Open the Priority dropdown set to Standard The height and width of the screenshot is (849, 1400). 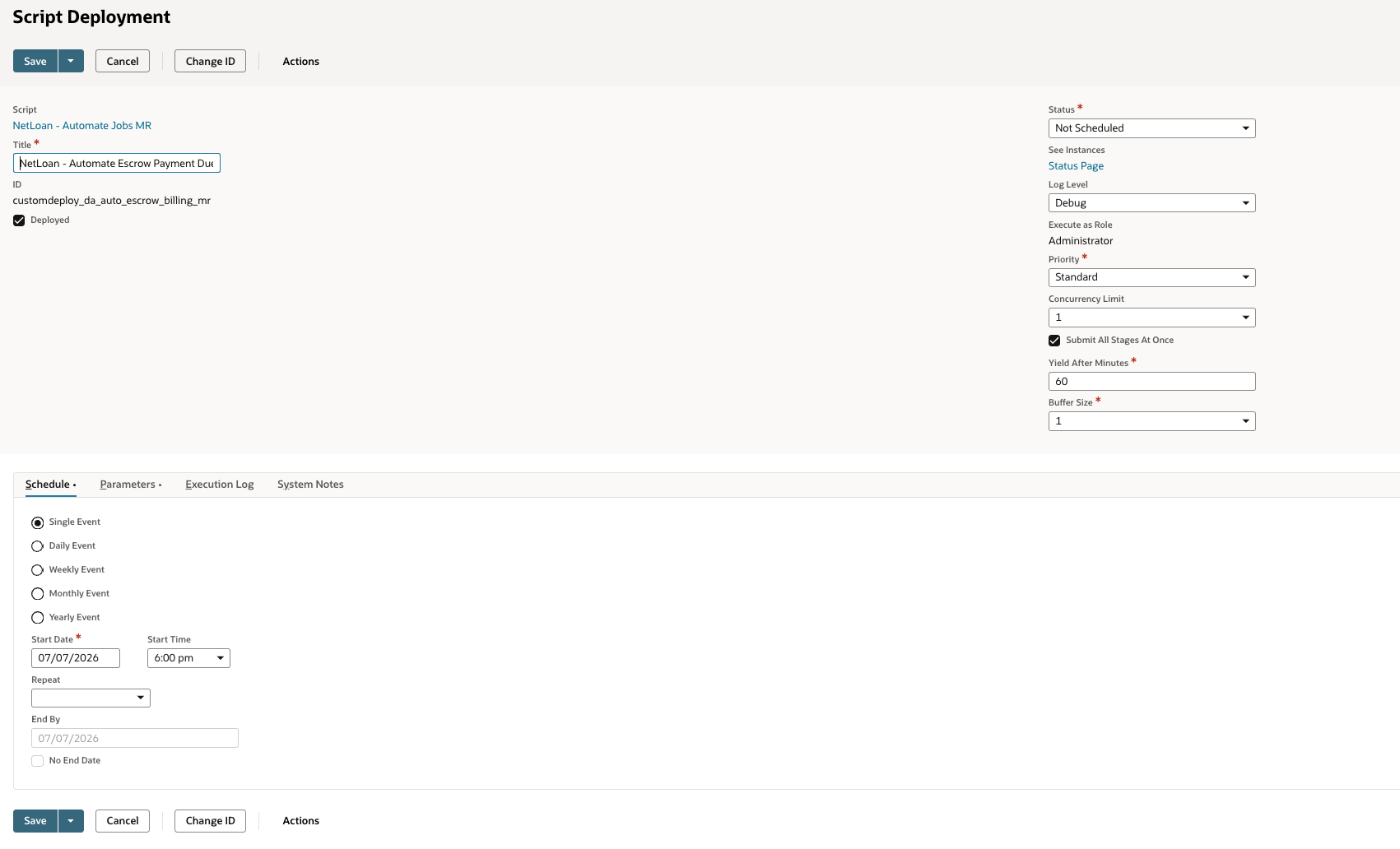[1151, 277]
